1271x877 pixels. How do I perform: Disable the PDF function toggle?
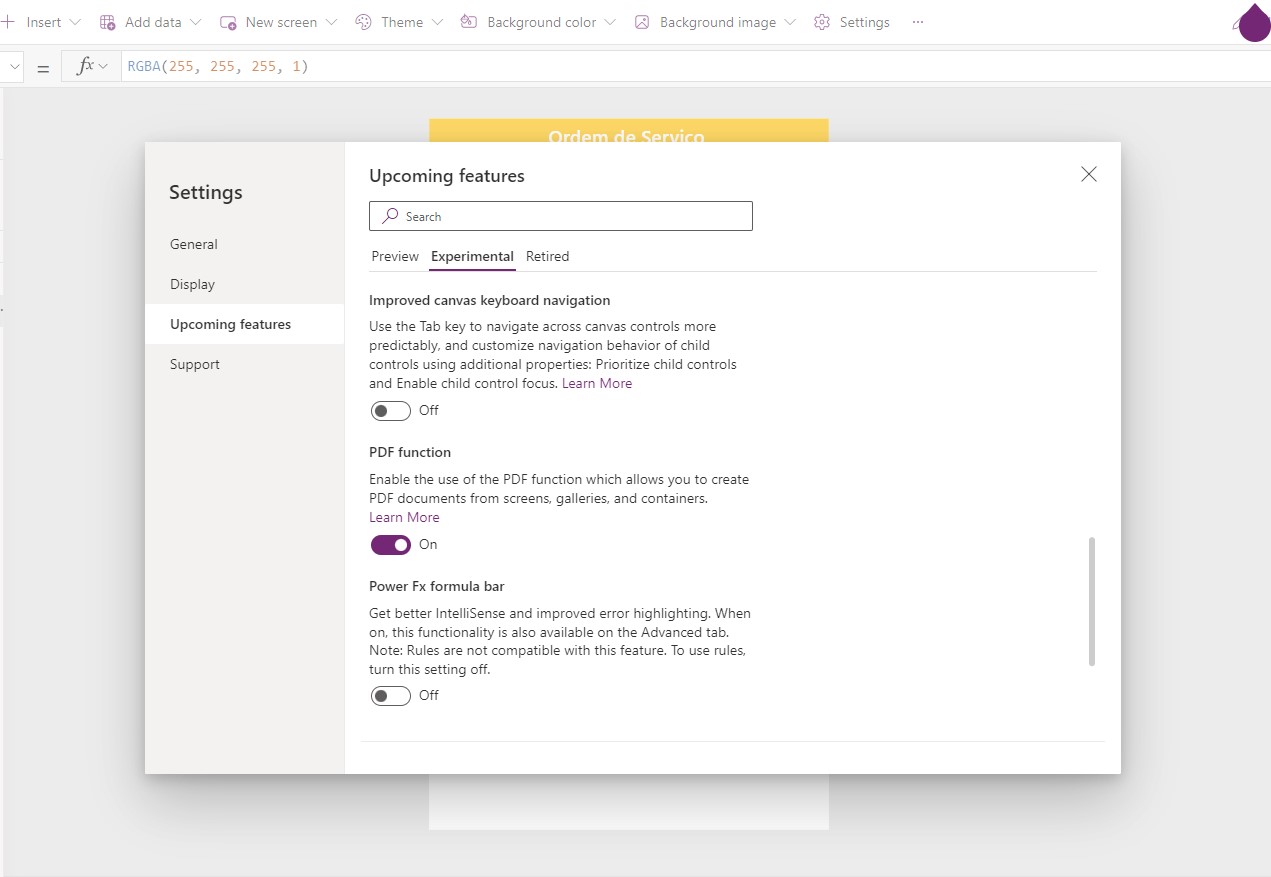[x=390, y=544]
